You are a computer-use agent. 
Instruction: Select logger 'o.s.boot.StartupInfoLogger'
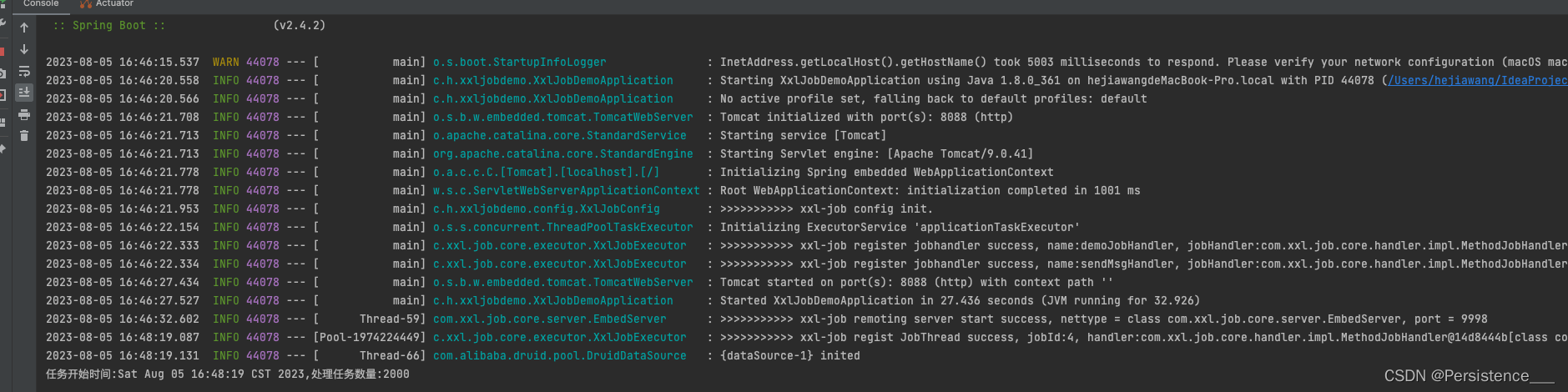pos(520,62)
